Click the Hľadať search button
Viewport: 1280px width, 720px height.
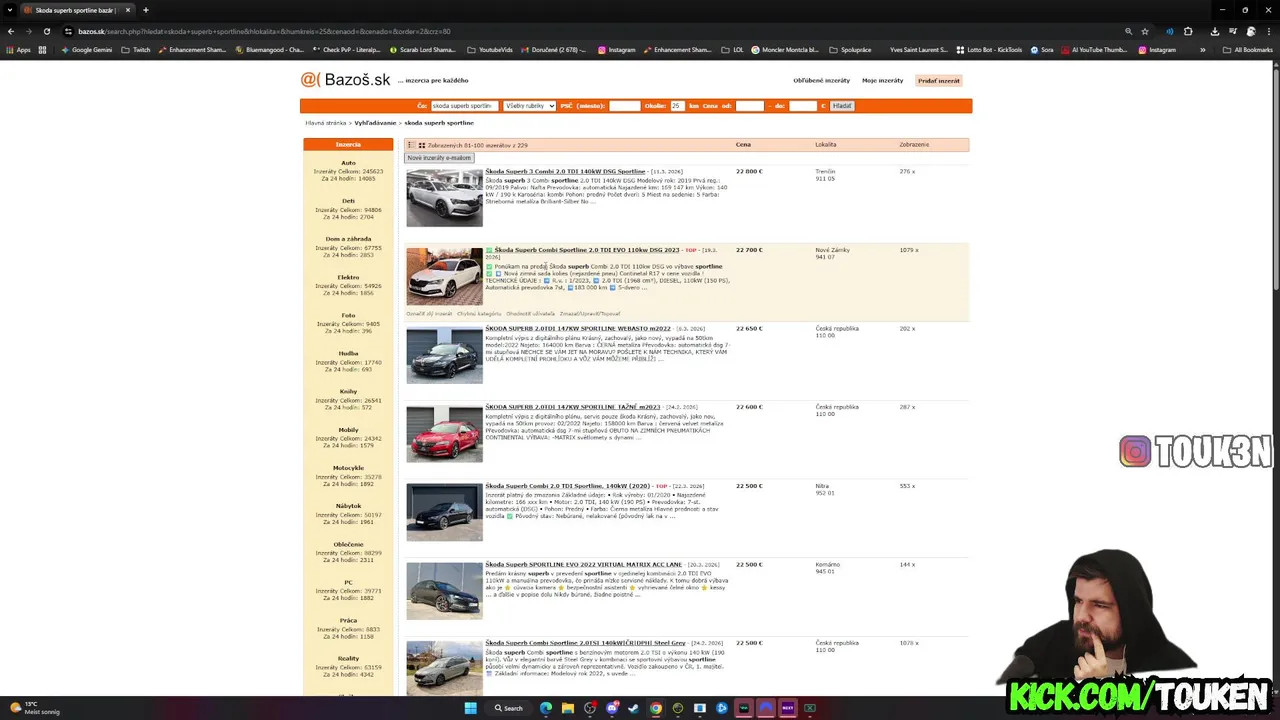(842, 106)
